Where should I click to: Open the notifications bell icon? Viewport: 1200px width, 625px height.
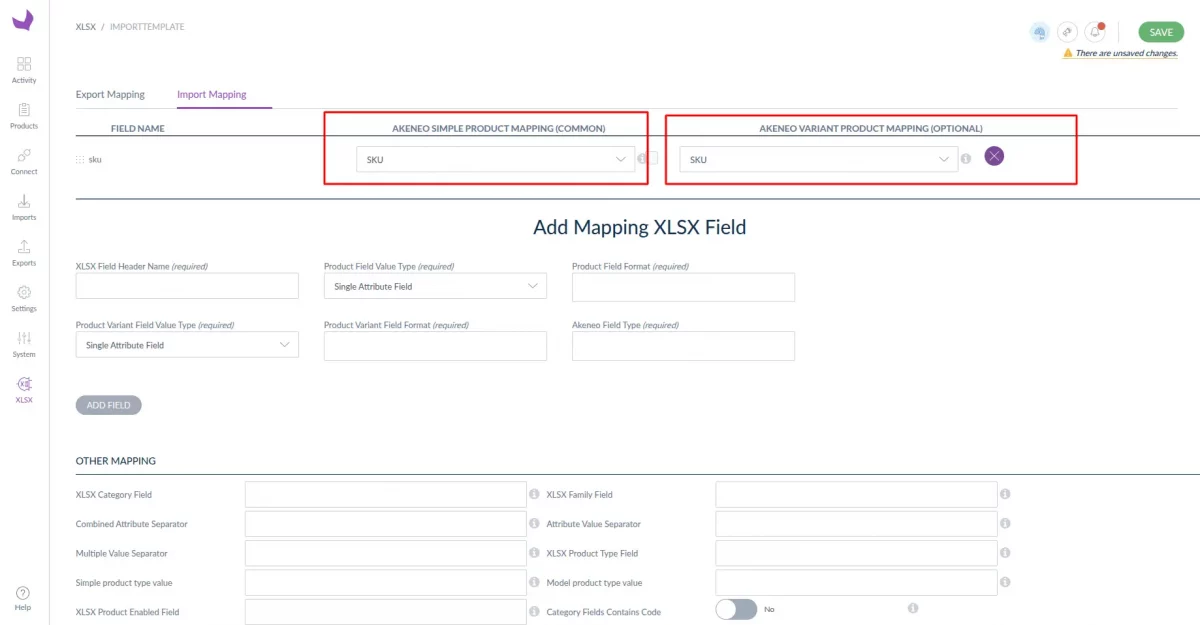(x=1095, y=32)
